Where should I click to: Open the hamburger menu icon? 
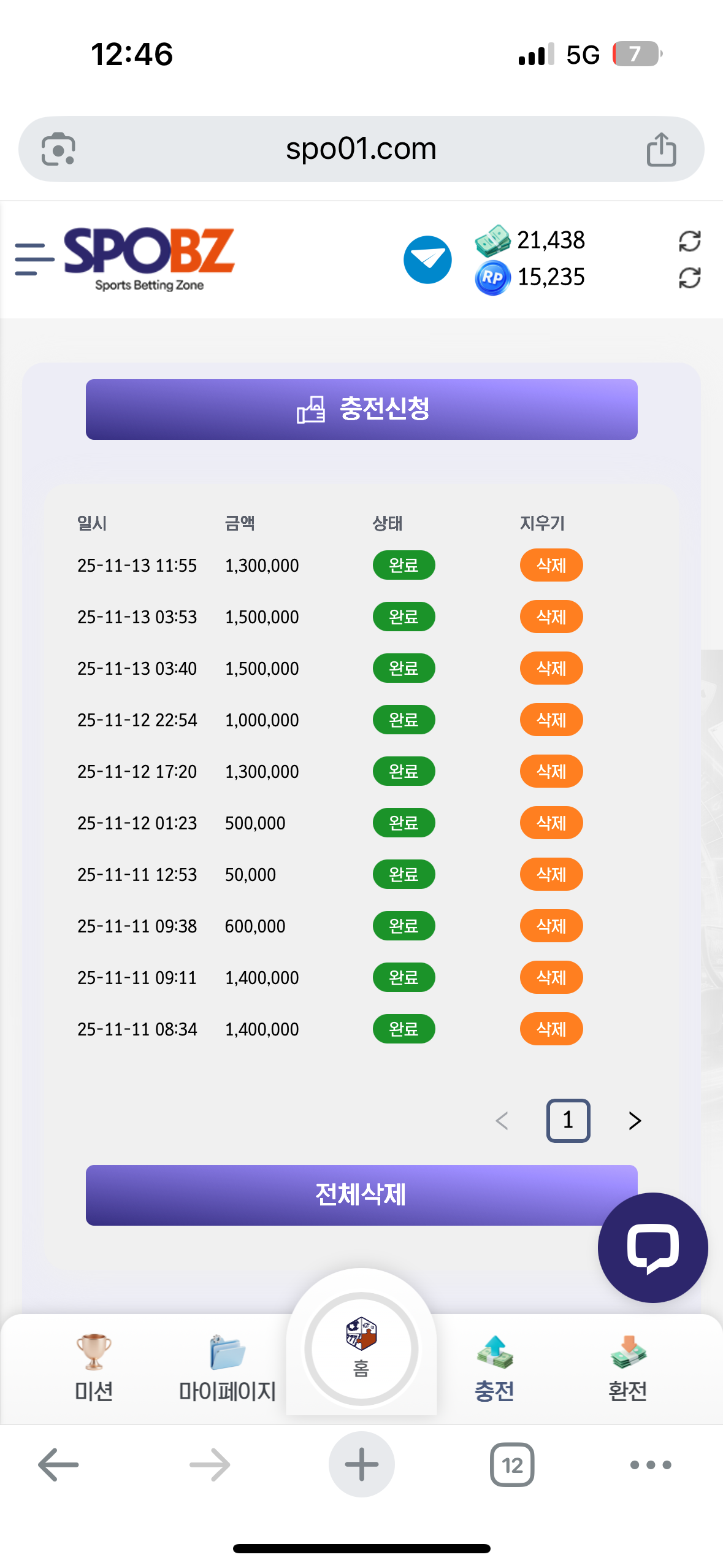pos(34,259)
